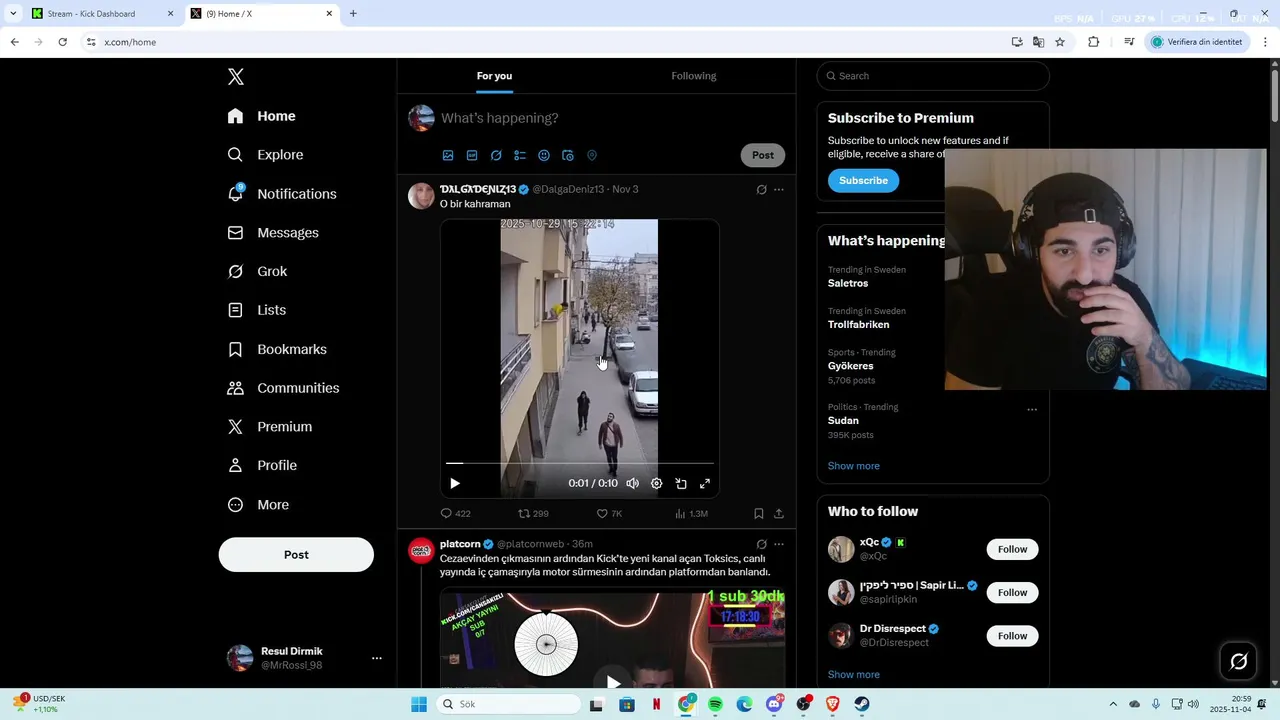Open Lists in the sidebar
This screenshot has height=720, width=1280.
click(257, 310)
